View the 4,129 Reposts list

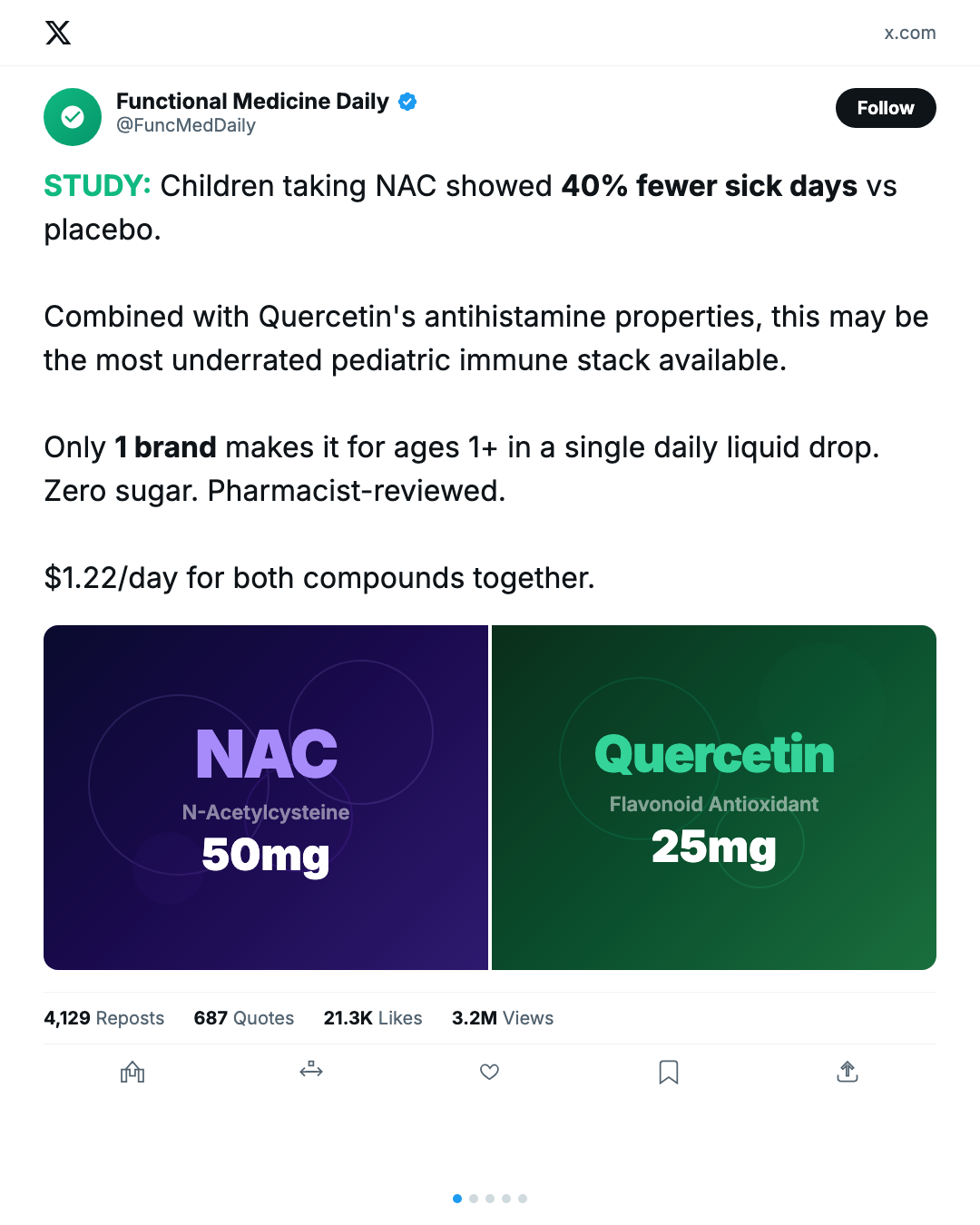click(104, 1018)
